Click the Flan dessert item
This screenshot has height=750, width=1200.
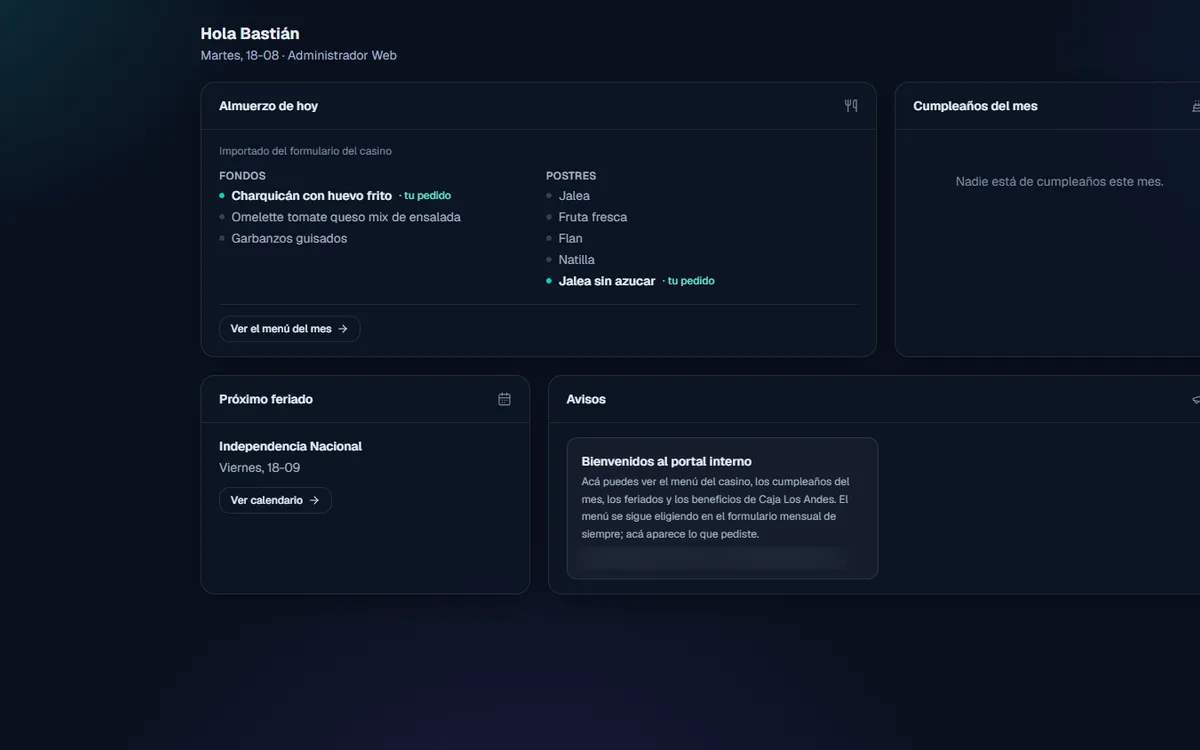click(570, 239)
